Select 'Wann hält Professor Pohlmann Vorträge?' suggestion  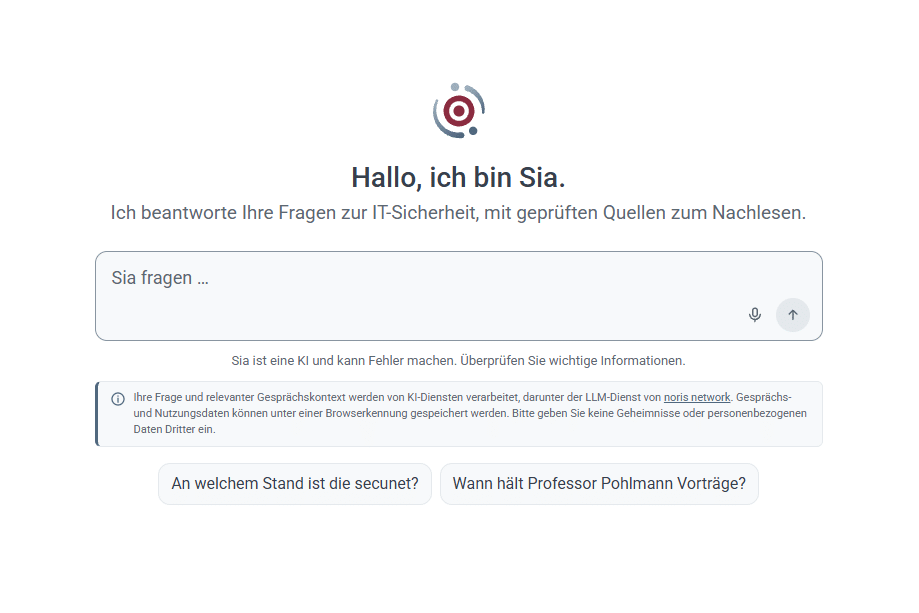click(x=599, y=483)
